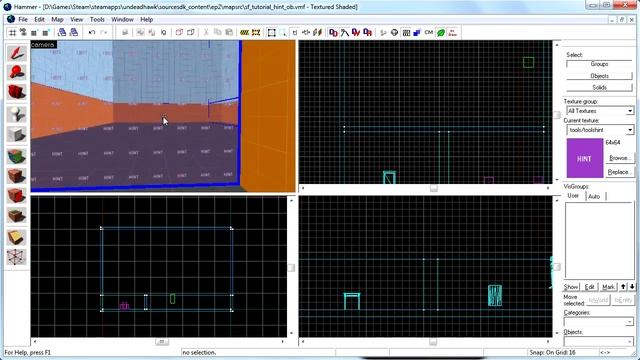The width and height of the screenshot is (640, 360).
Task: Toggle the Cordon state
Action: 244,32
